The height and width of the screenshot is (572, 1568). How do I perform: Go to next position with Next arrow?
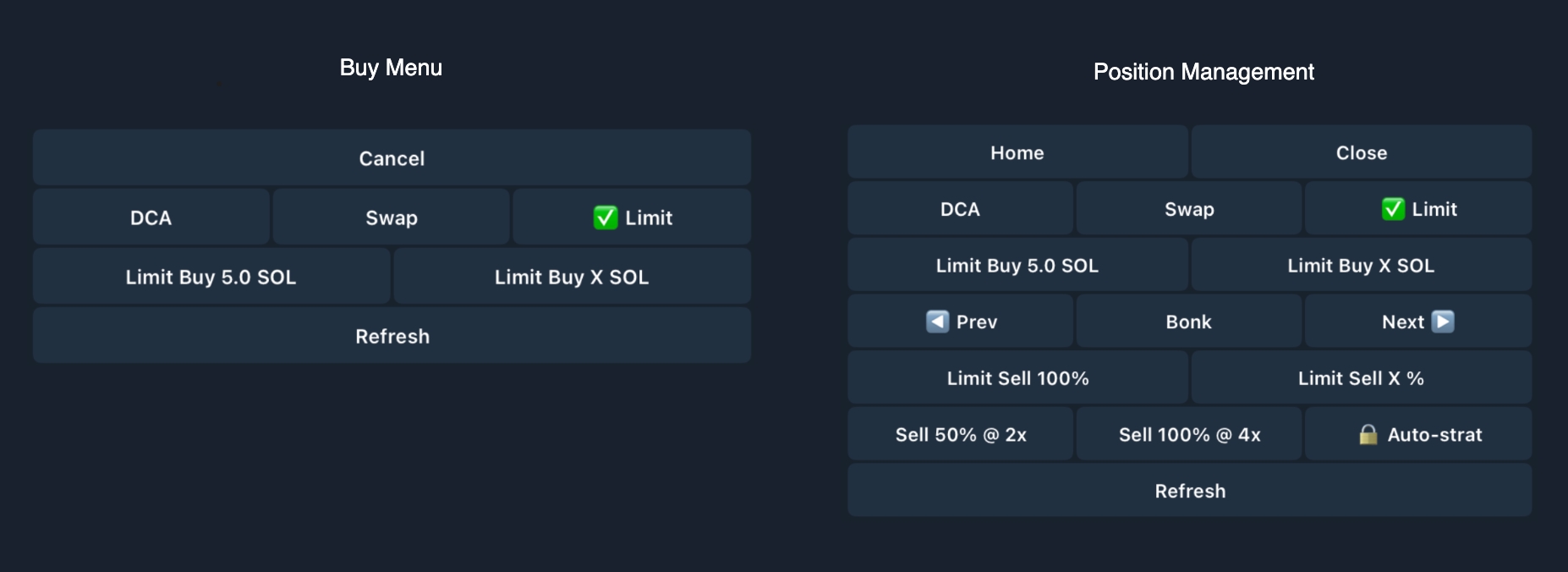[x=1418, y=322]
